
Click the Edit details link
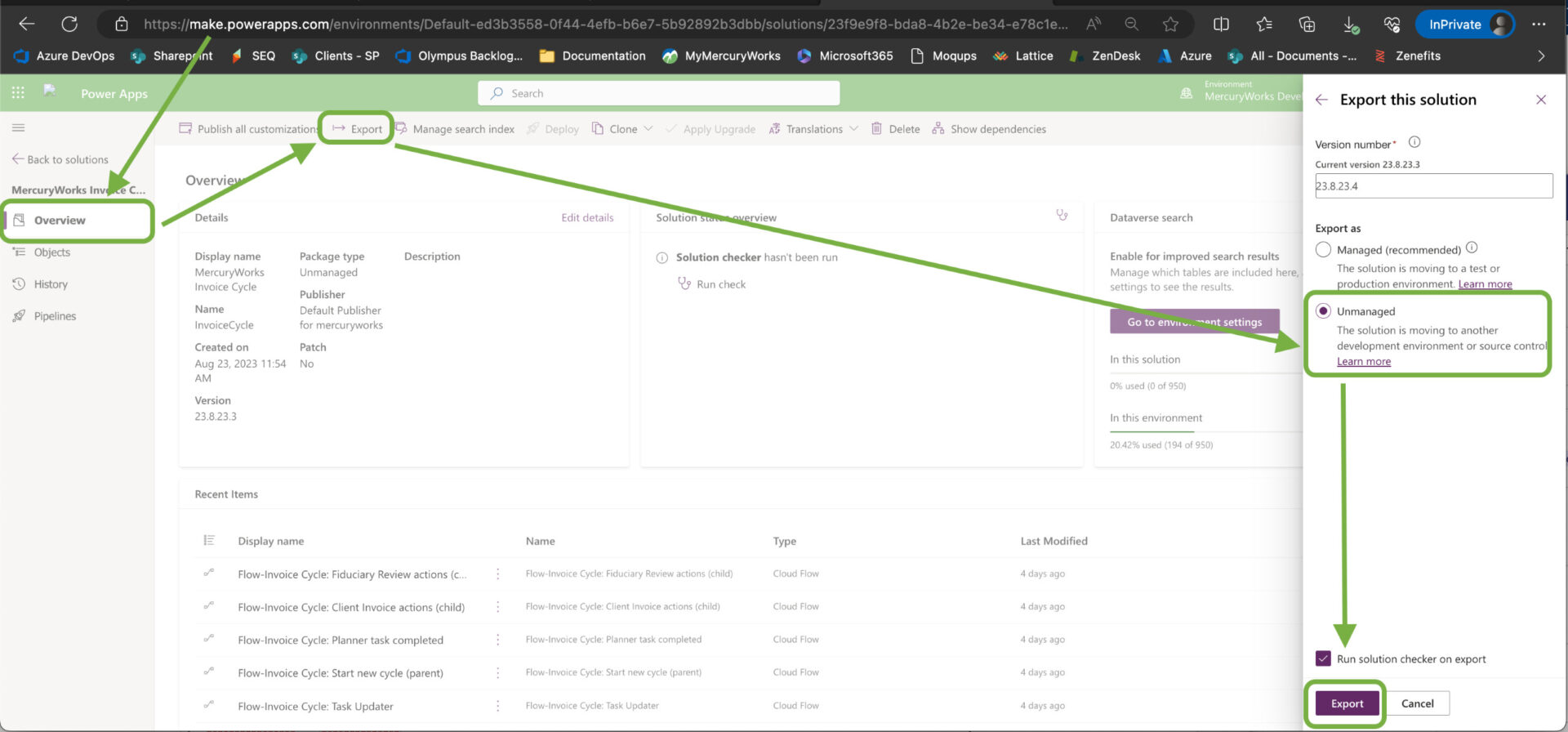click(586, 217)
